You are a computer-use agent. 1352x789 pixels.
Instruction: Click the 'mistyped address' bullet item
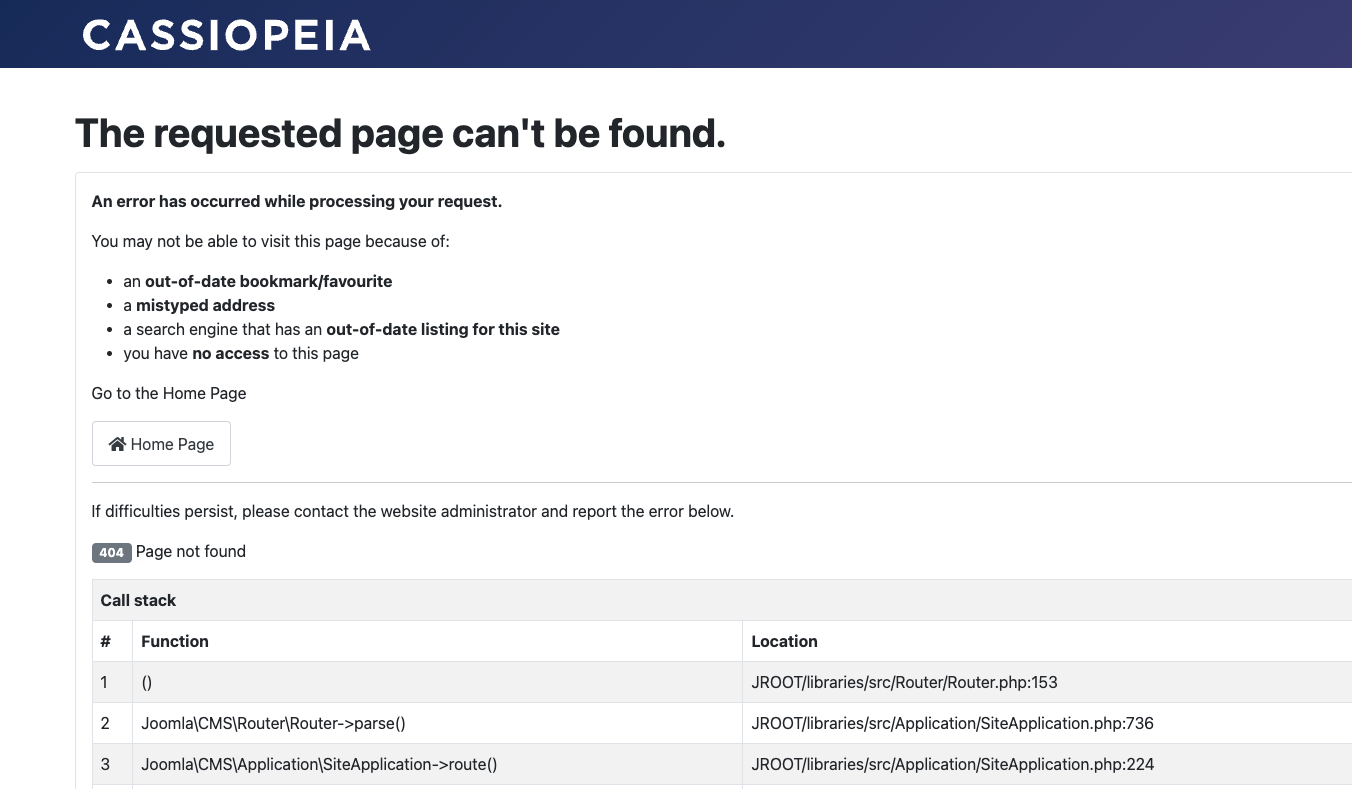pos(205,305)
